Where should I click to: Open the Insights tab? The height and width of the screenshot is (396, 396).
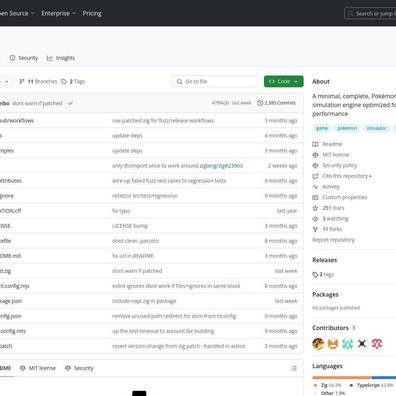(x=61, y=58)
